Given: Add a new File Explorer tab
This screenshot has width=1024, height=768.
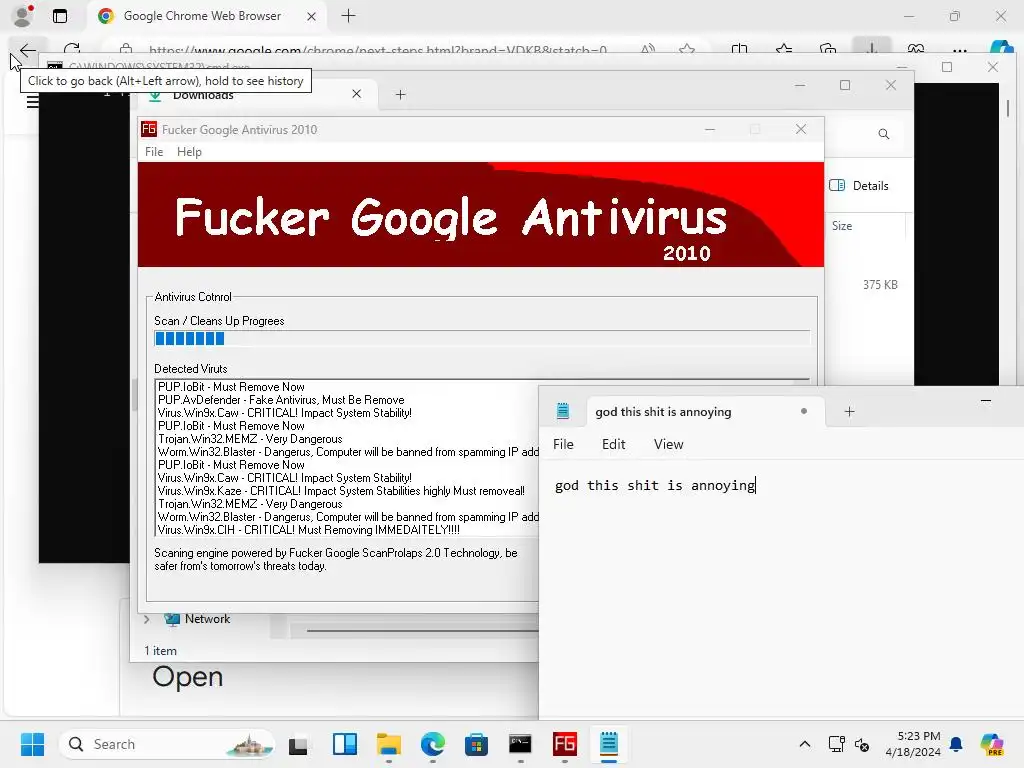Looking at the screenshot, I should point(400,95).
